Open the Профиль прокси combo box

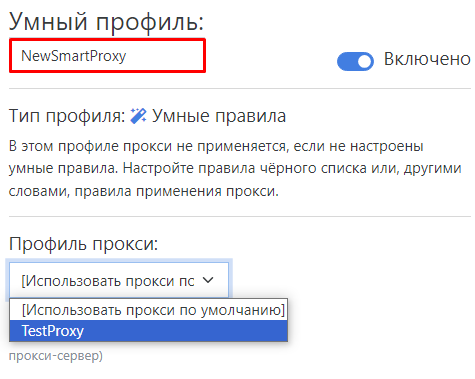point(119,280)
